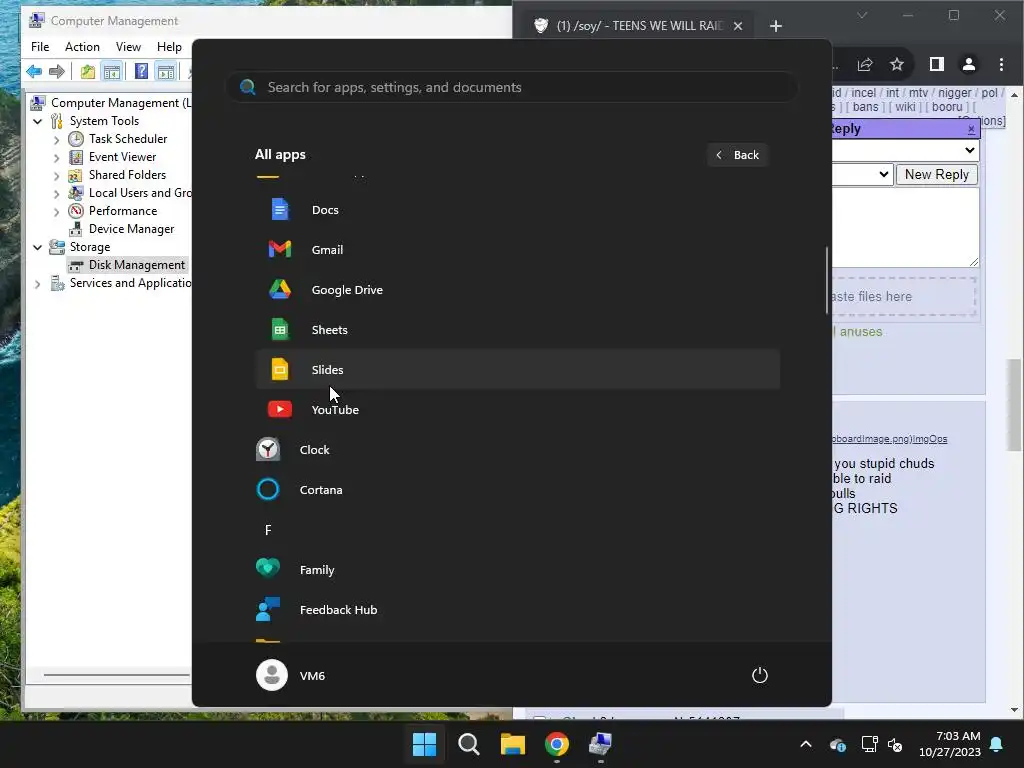Screen dimensions: 1024x768
Task: Open the Family app
Action: [x=518, y=569]
